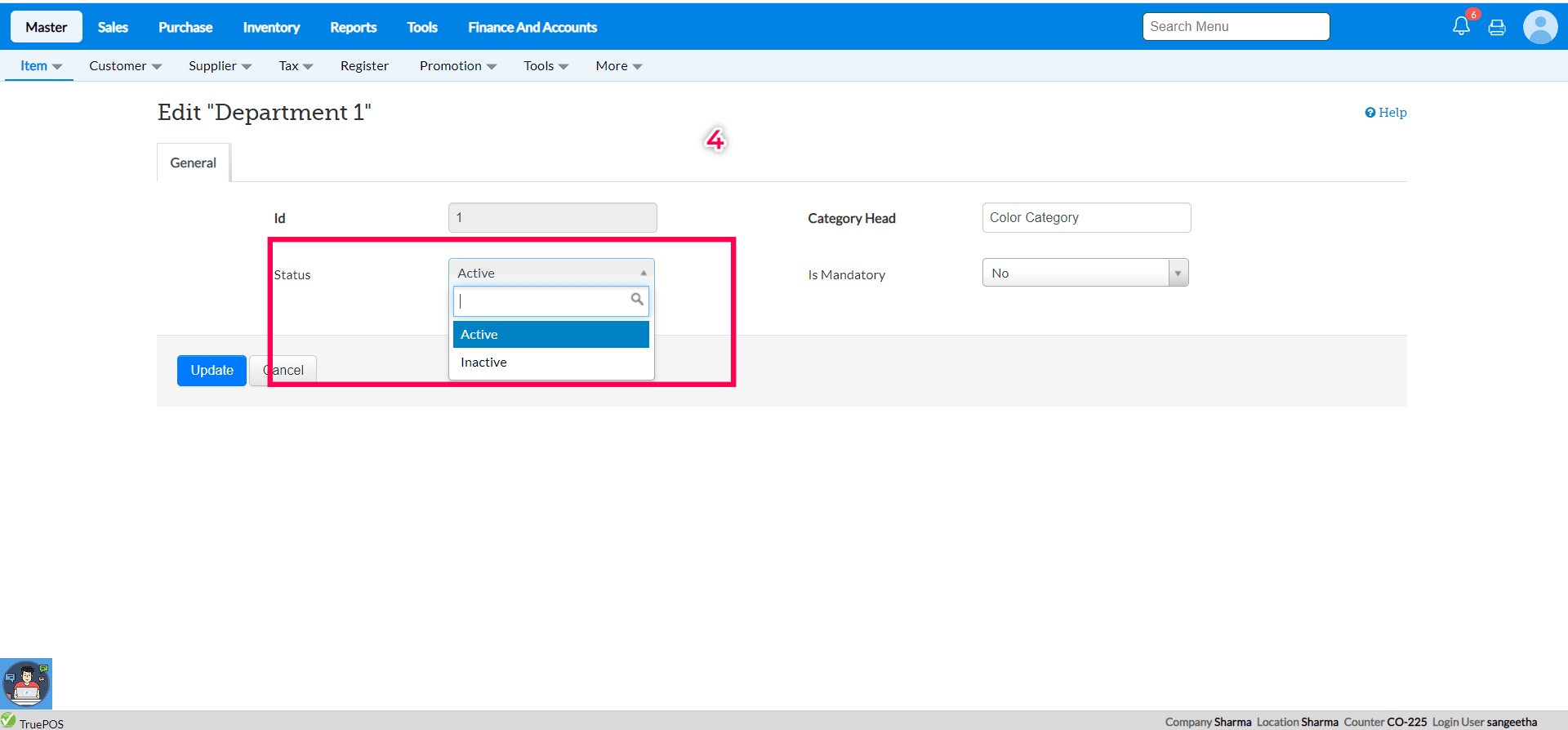Viewport: 1568px width, 730px height.
Task: Switch to the General tab
Action: (x=194, y=163)
